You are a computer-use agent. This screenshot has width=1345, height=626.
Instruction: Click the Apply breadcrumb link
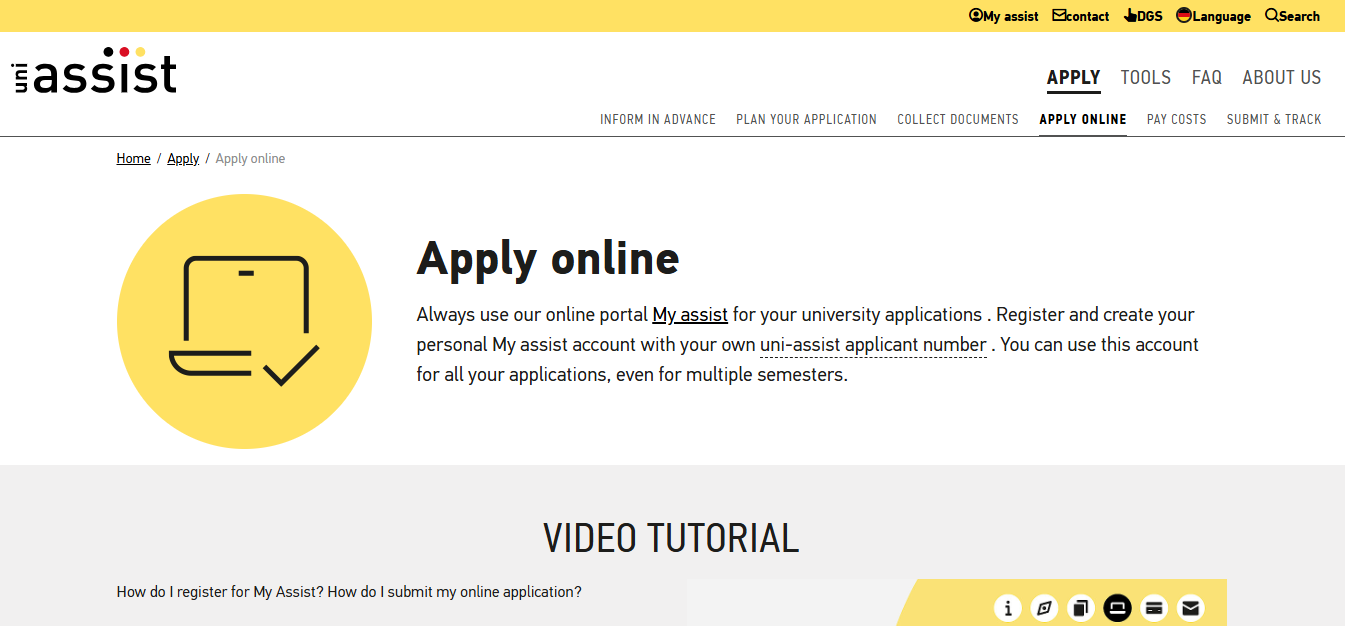click(183, 159)
